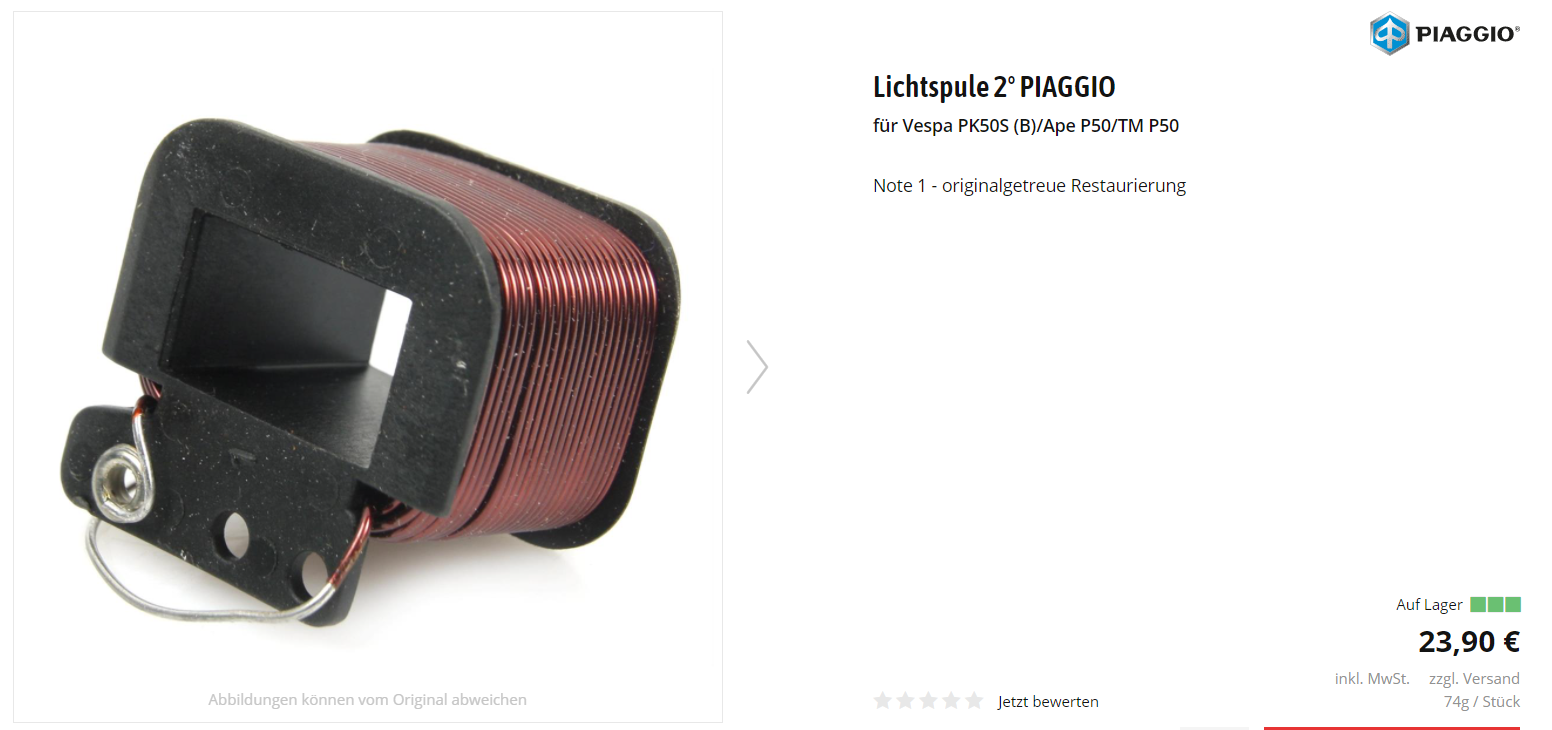Click the inkl. MwSt. tax note
The image size is (1552, 730).
[1372, 678]
